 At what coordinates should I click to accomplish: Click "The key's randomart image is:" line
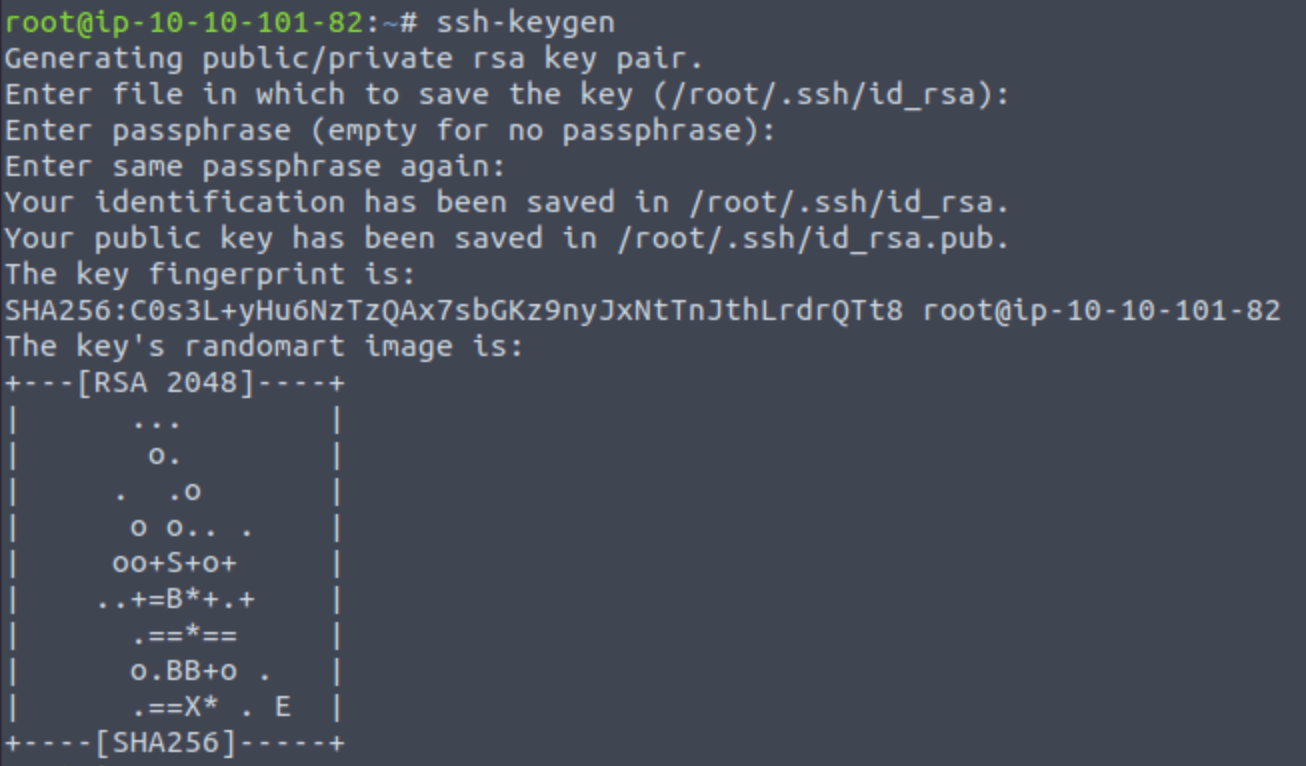(x=264, y=348)
